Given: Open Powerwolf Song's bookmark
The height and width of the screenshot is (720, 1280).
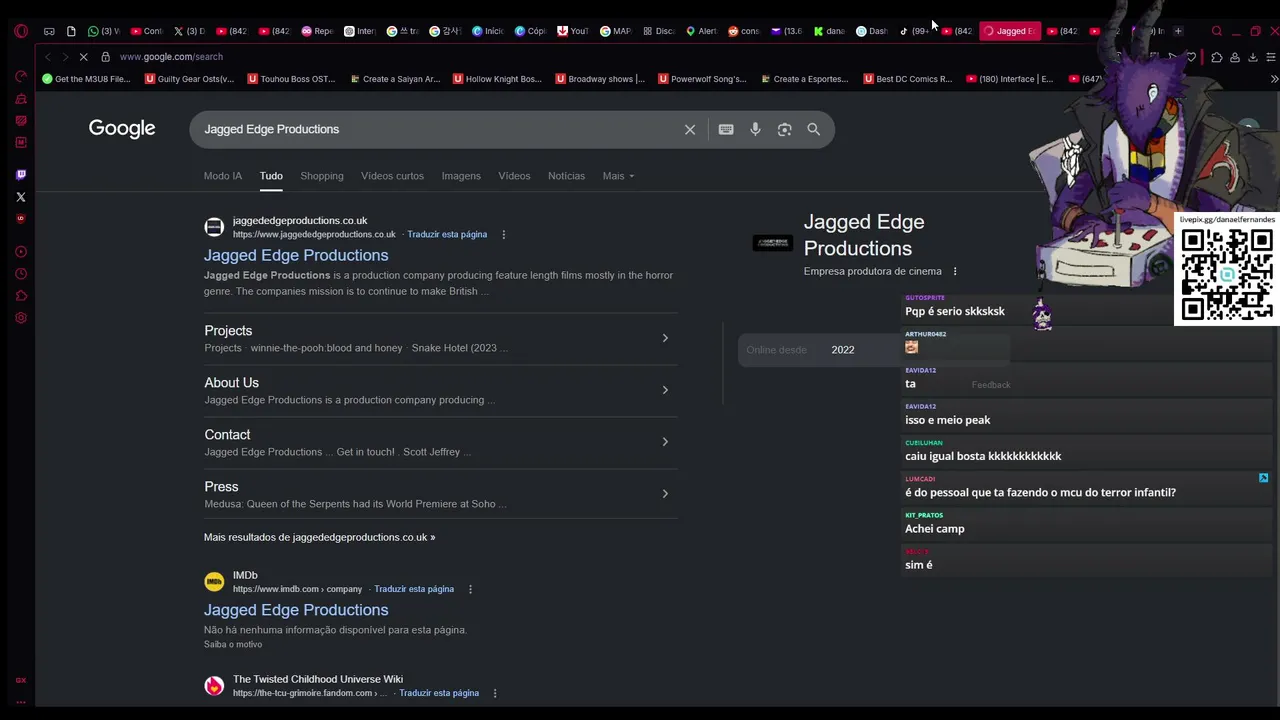Looking at the screenshot, I should (x=702, y=79).
